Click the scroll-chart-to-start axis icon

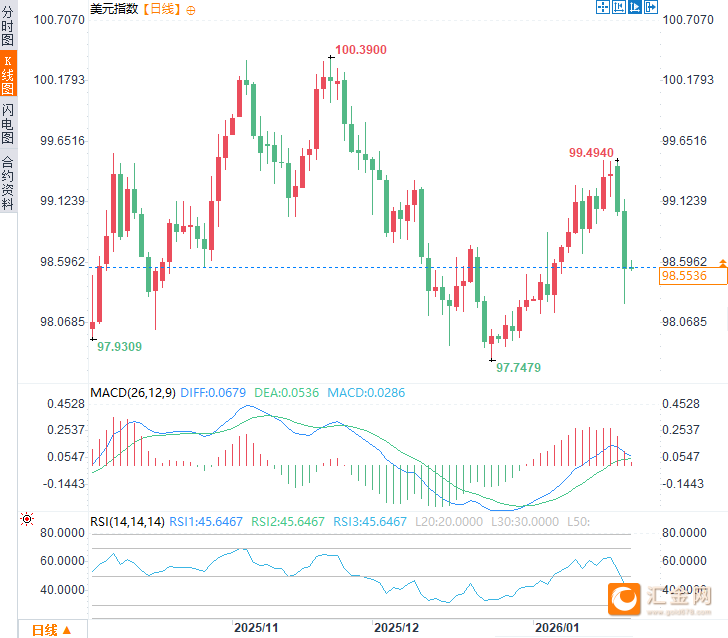coord(618,7)
